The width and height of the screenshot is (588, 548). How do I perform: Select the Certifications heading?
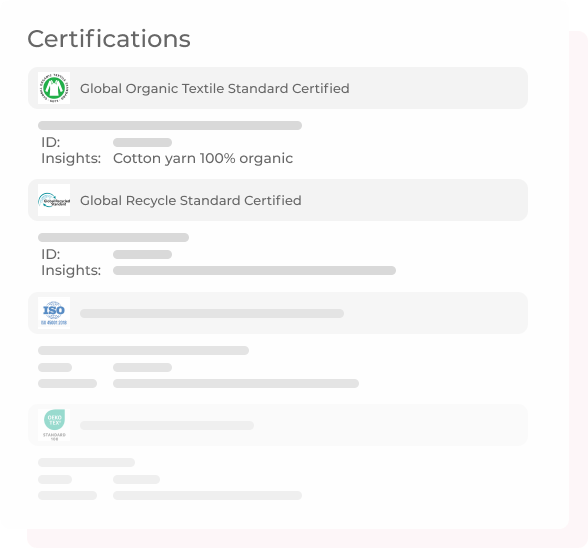tap(109, 39)
